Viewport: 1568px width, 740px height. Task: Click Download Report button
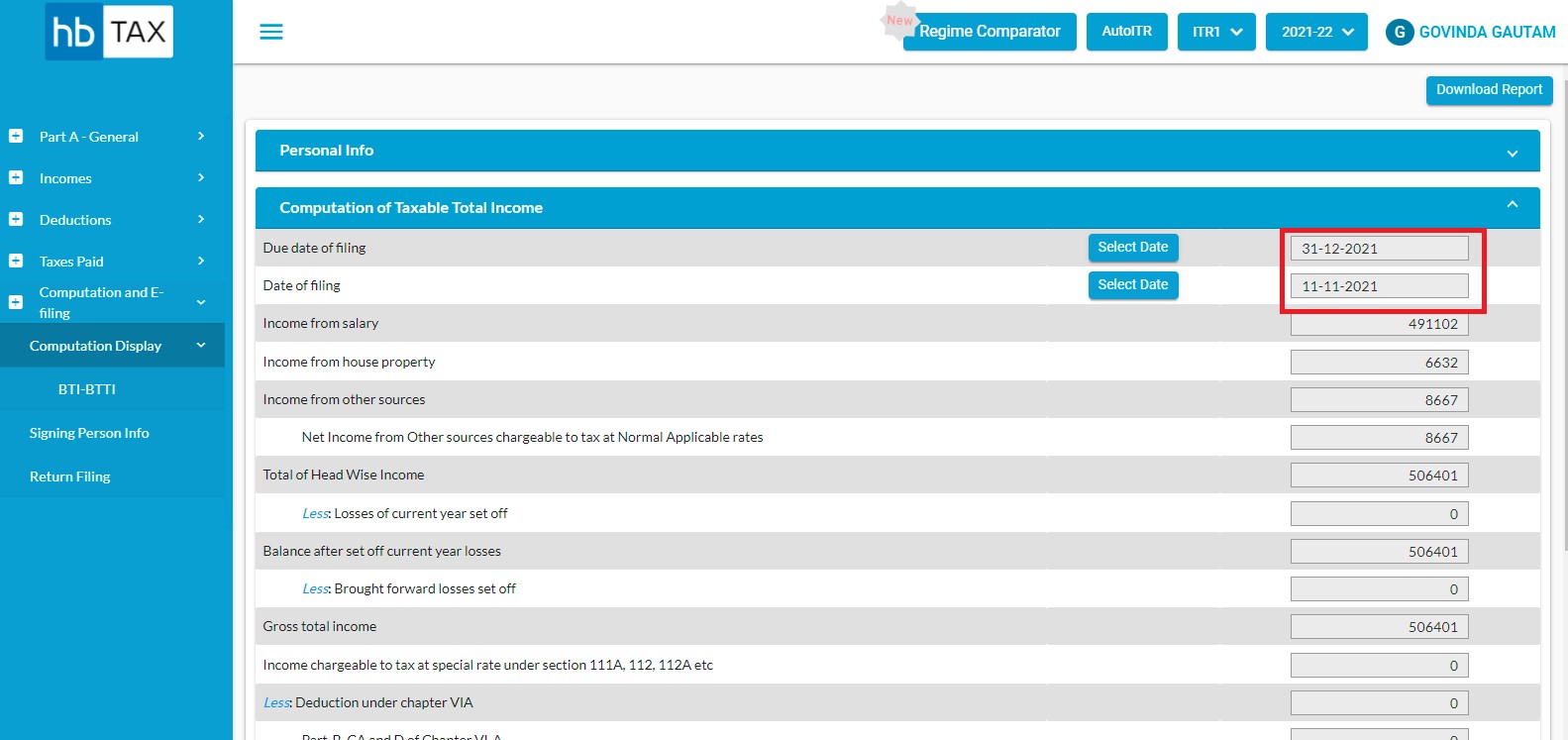[x=1490, y=90]
